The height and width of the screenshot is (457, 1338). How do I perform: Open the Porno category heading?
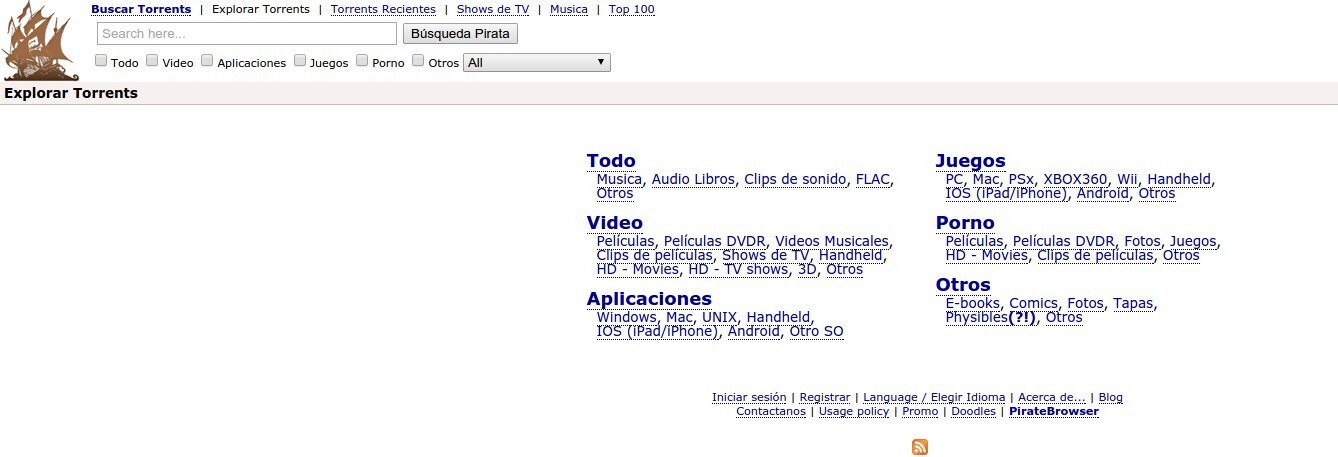pyautogui.click(x=965, y=223)
